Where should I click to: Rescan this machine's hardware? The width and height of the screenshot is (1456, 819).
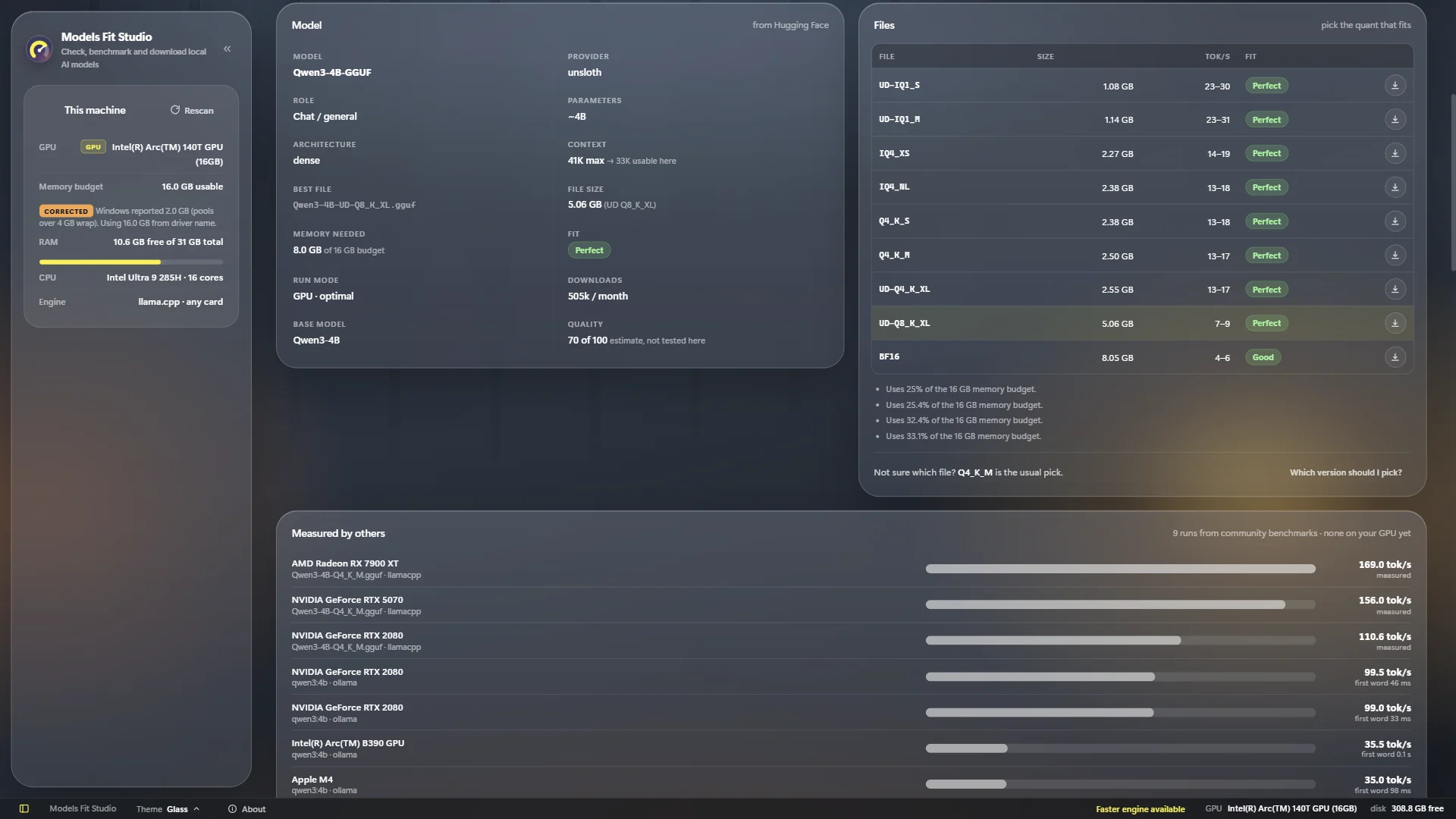point(192,111)
